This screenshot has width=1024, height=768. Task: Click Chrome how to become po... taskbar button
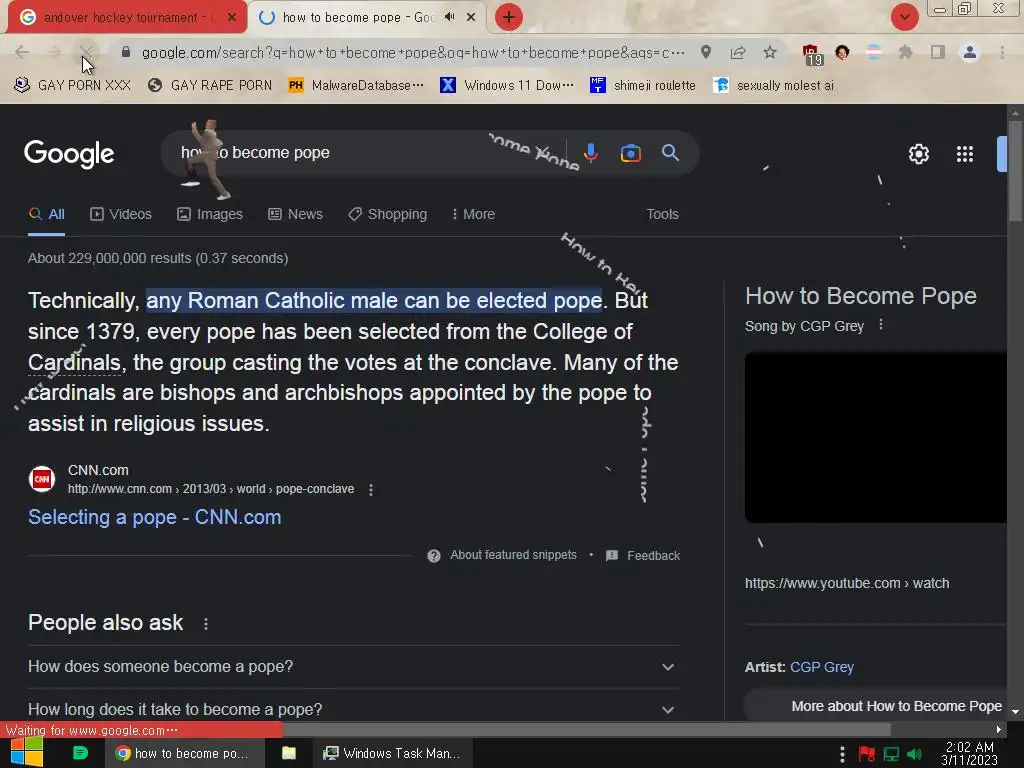pos(184,753)
